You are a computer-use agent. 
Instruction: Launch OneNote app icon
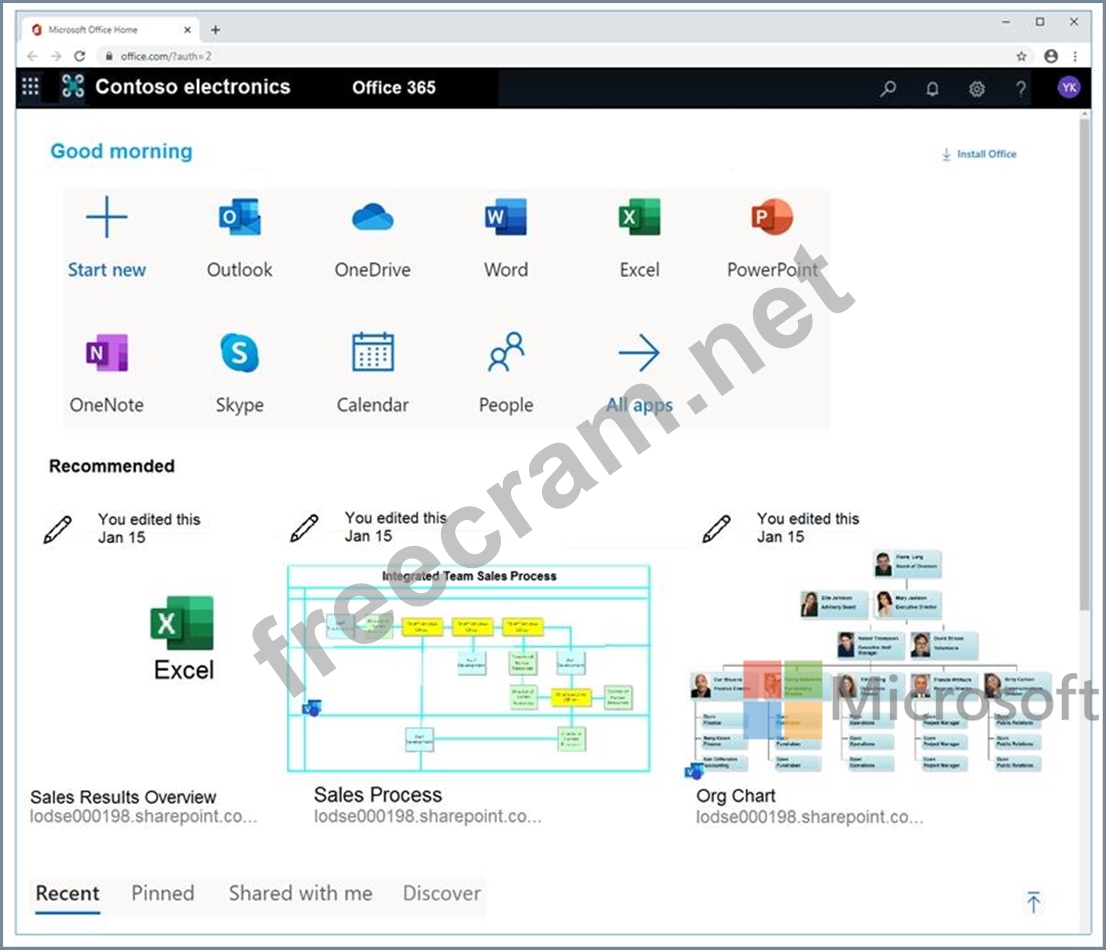click(107, 352)
